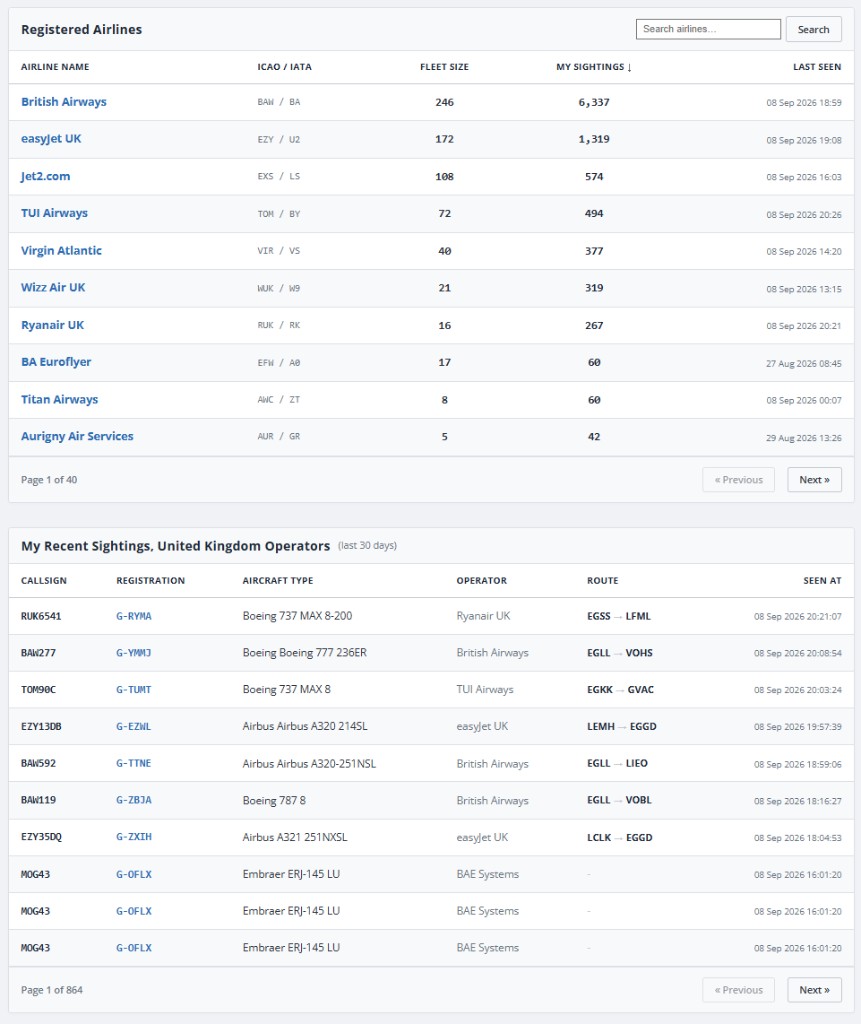Open registration G-TUMT
The height and width of the screenshot is (1024, 861).
[x=134, y=690]
